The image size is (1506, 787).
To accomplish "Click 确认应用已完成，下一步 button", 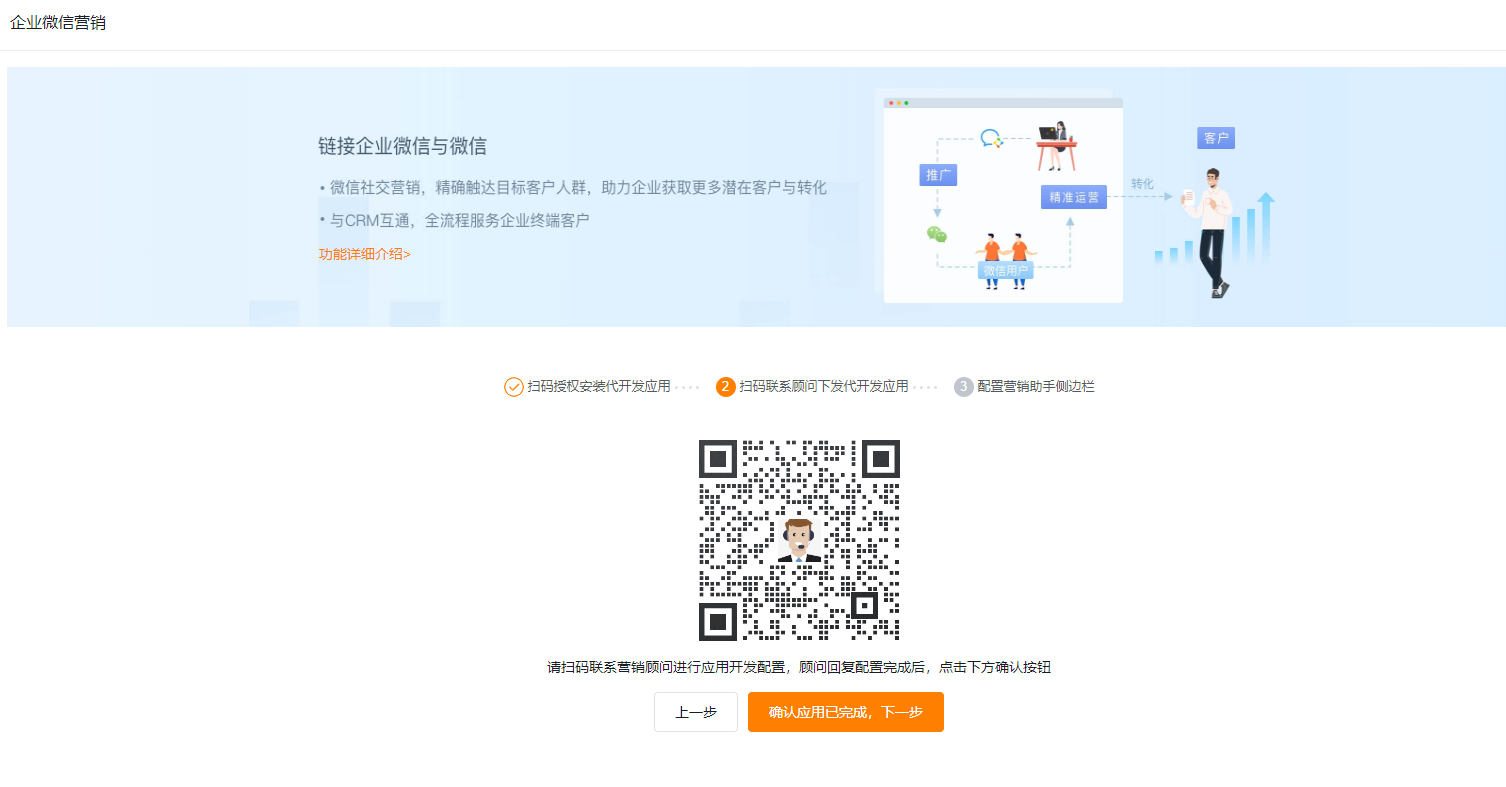I will click(x=846, y=712).
